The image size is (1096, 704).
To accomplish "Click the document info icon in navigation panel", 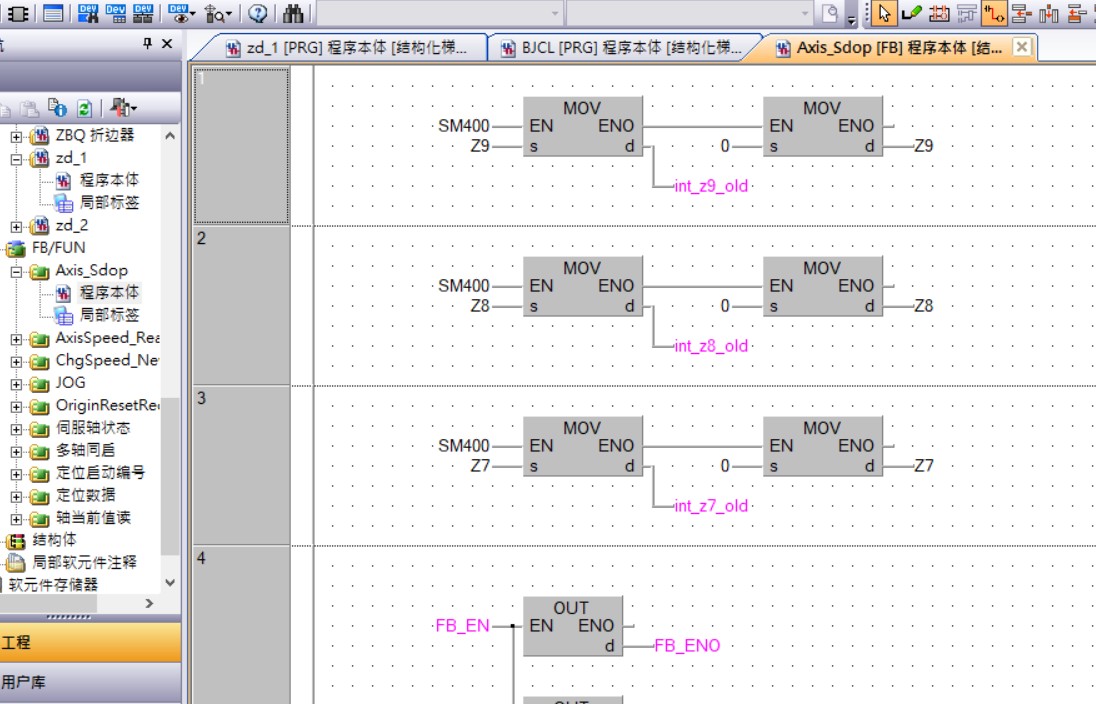I will pyautogui.click(x=58, y=108).
